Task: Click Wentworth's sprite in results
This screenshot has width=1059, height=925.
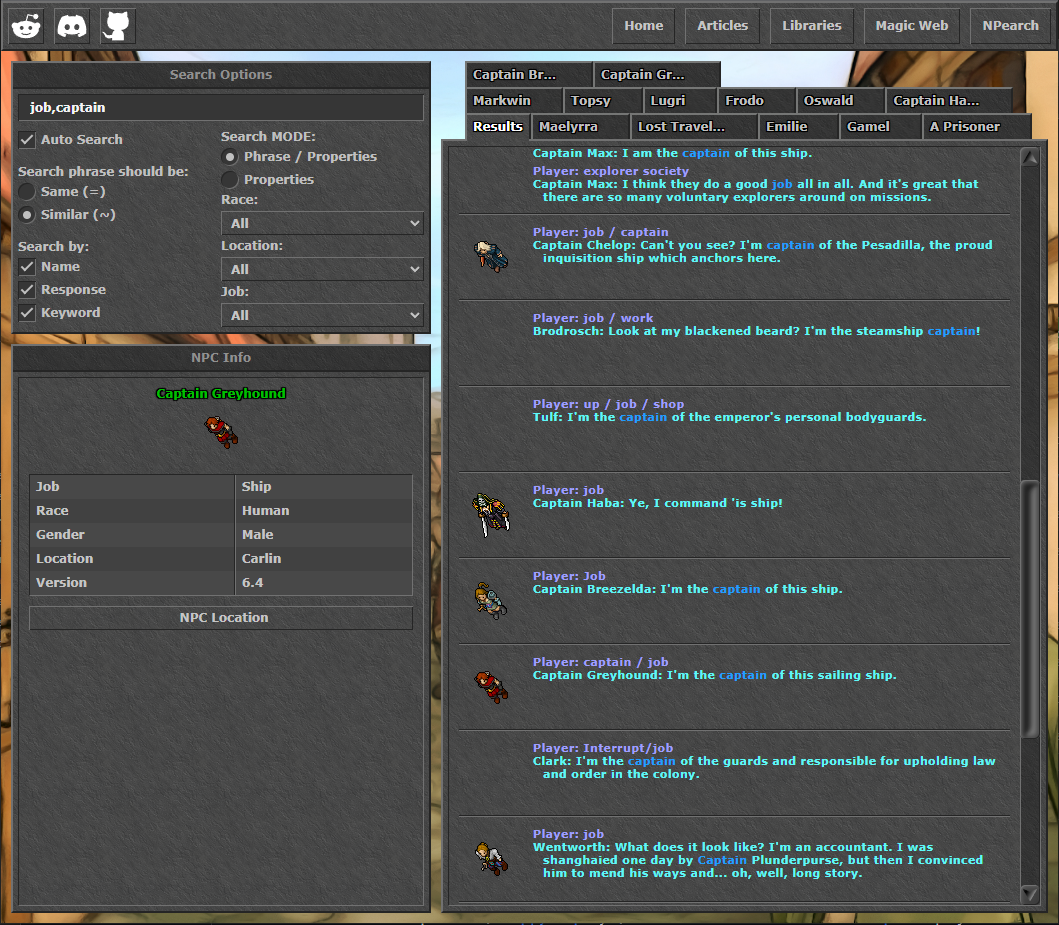Action: [x=491, y=858]
